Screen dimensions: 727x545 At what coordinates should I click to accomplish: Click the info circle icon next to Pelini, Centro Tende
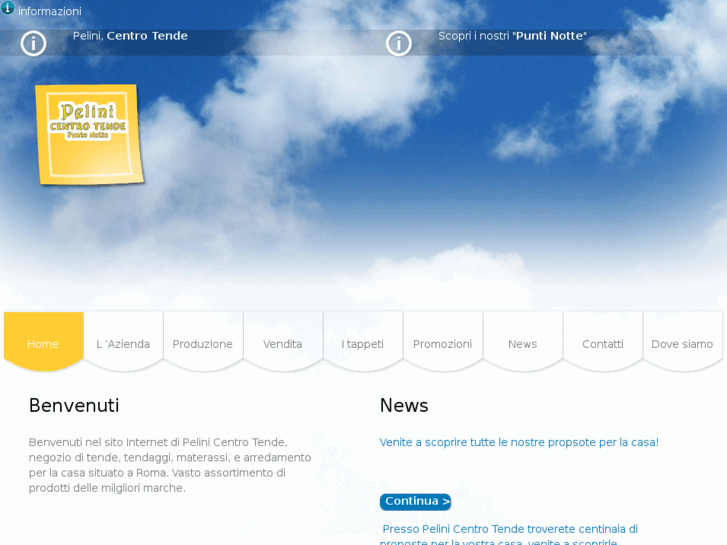pyautogui.click(x=33, y=44)
